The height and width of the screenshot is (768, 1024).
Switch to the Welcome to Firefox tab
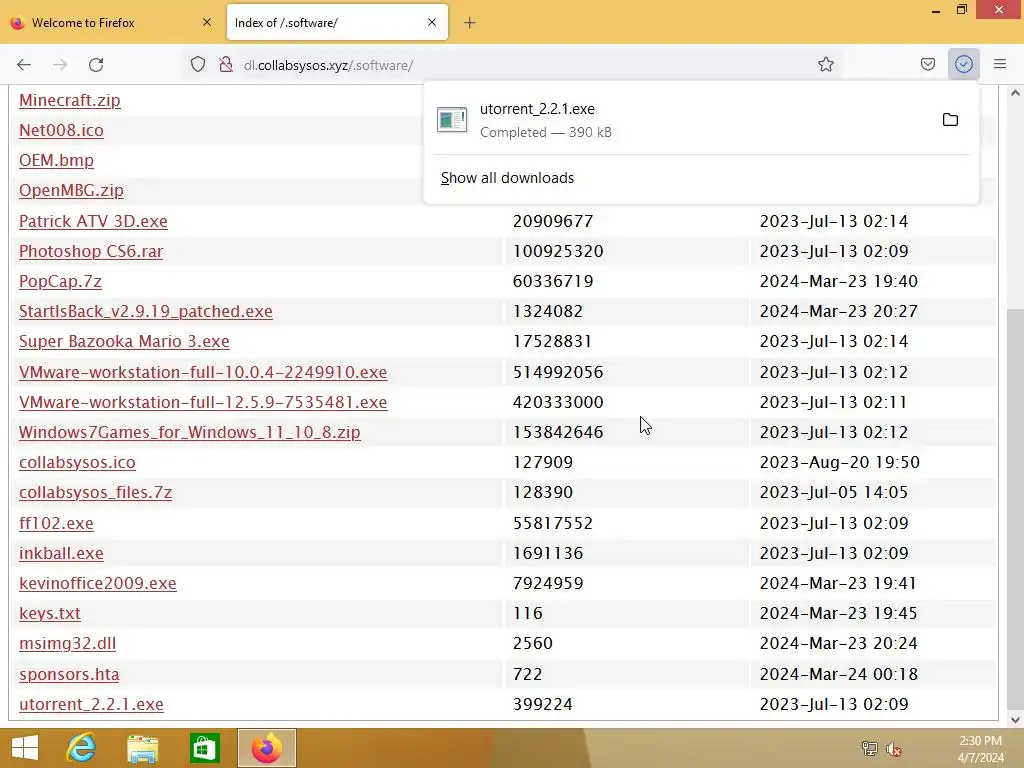tap(111, 22)
